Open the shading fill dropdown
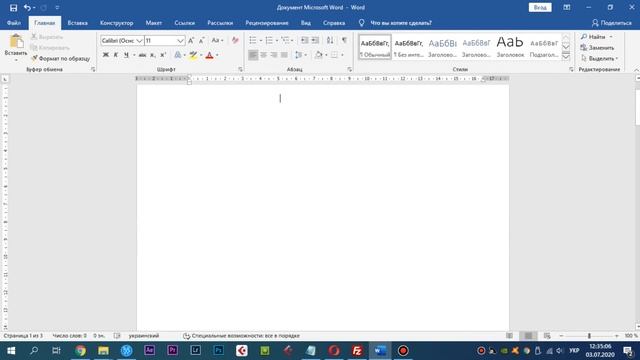640x360 pixels. coord(326,55)
